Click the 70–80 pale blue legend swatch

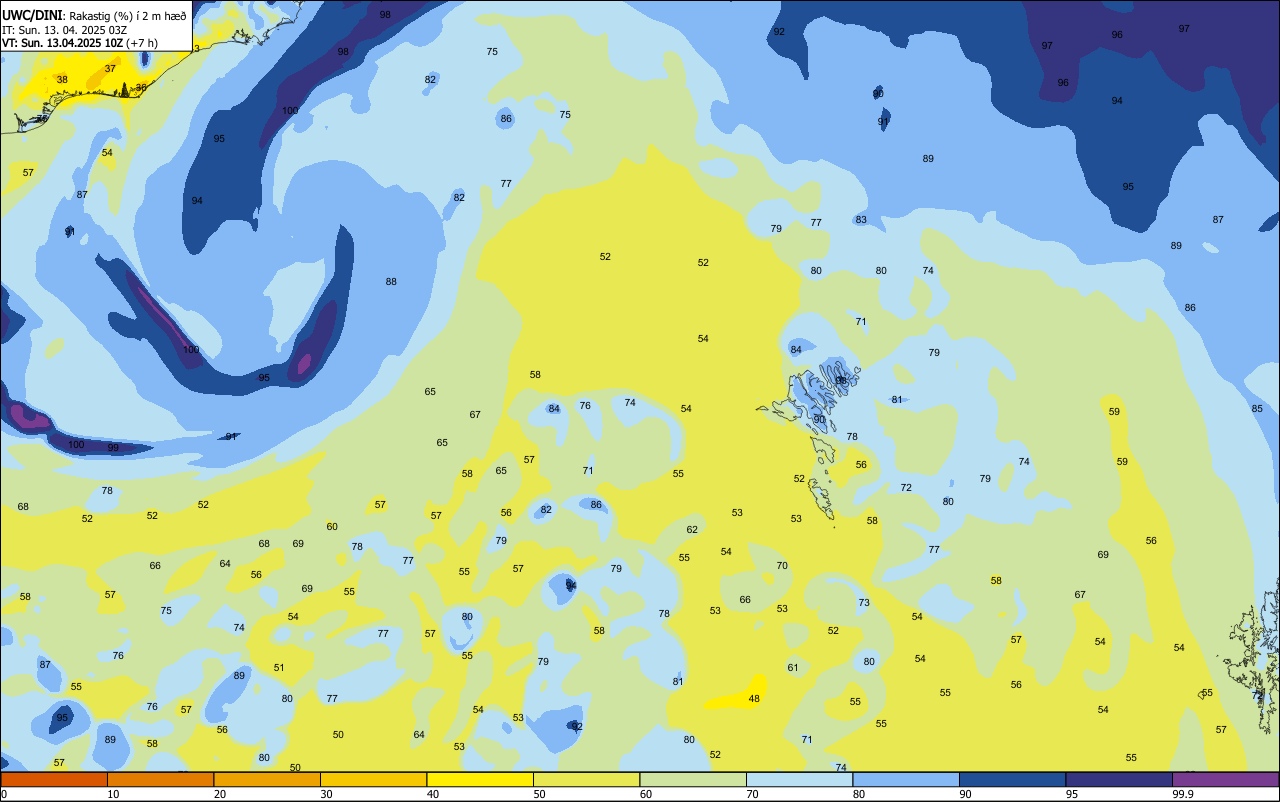tap(799, 779)
